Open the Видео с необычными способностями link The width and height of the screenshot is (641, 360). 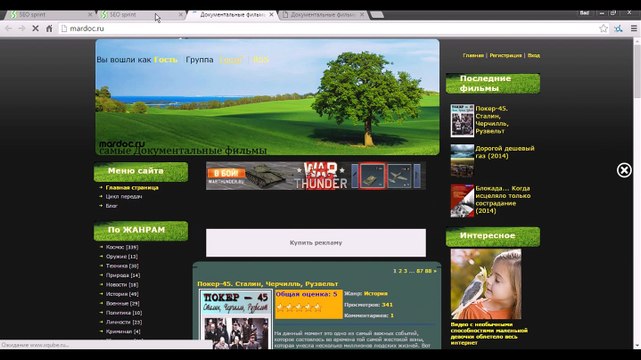489,333
